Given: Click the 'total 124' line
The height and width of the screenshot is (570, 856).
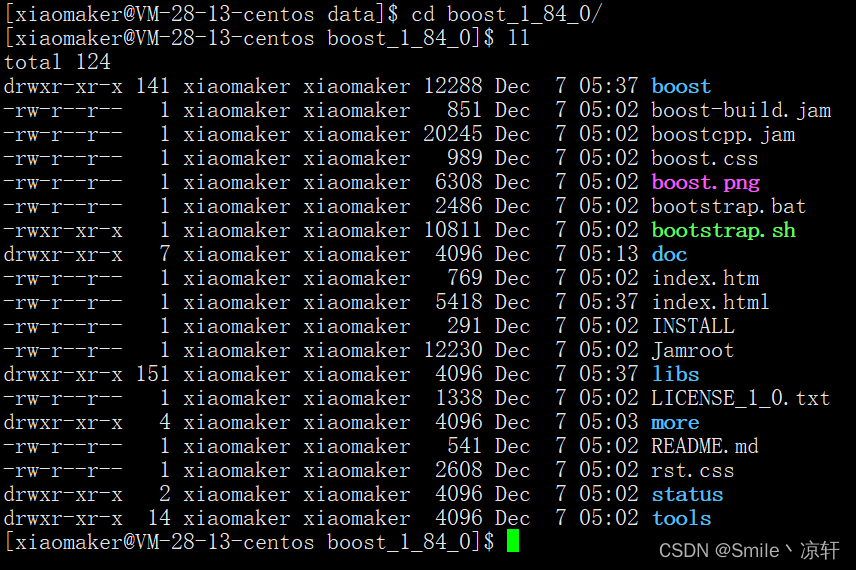Looking at the screenshot, I should (x=57, y=62).
